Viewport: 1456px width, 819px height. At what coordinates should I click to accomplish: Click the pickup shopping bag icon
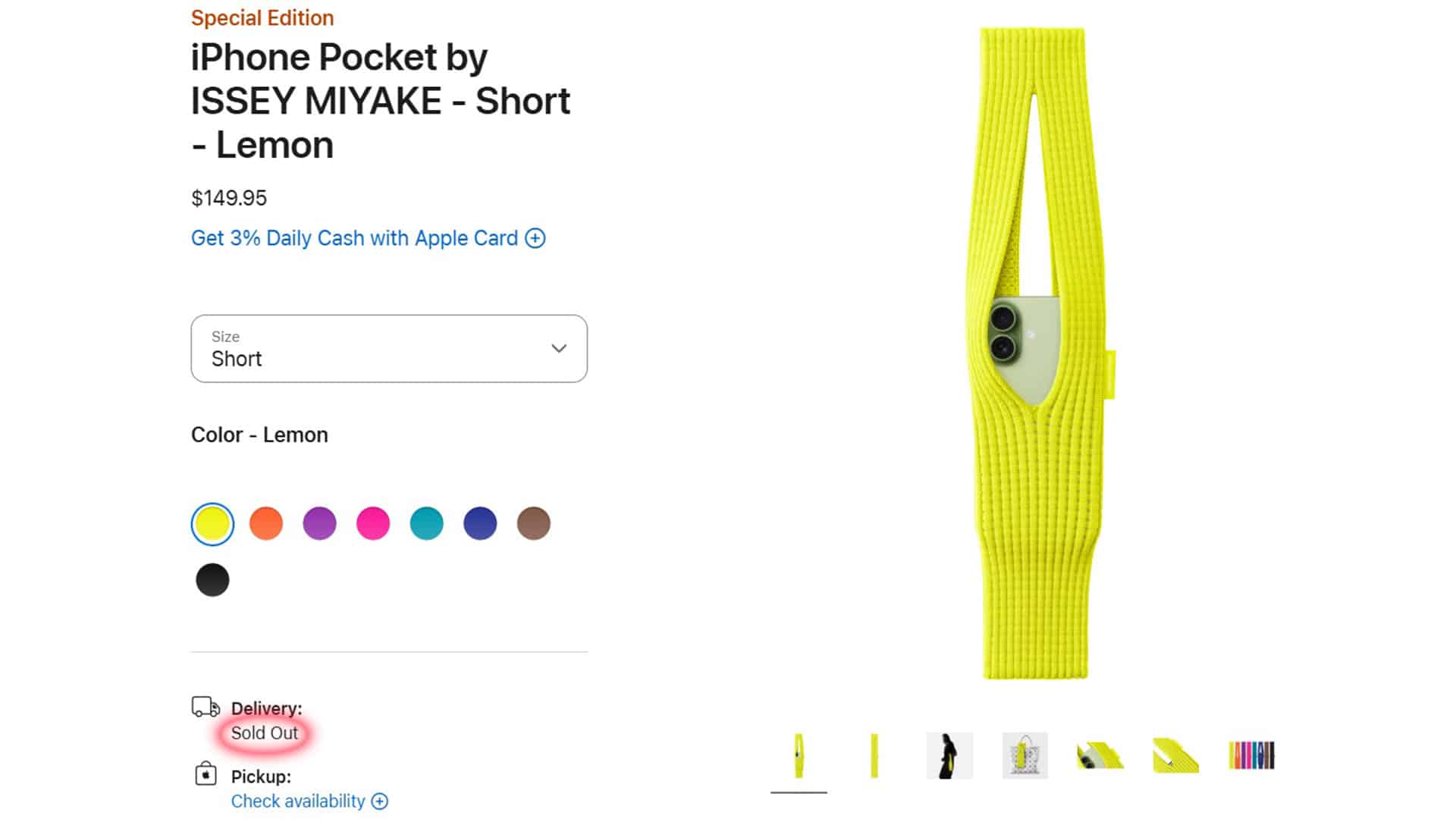pos(206,773)
